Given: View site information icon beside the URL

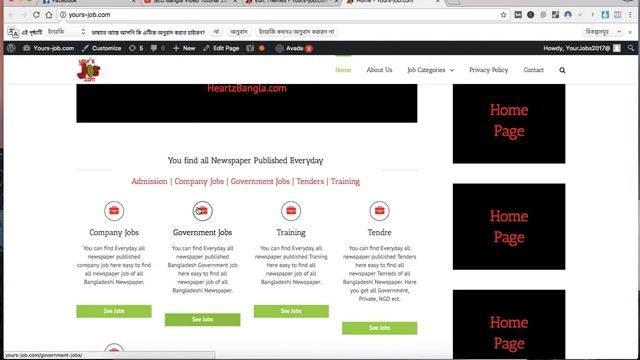Looking at the screenshot, I should (63, 15).
